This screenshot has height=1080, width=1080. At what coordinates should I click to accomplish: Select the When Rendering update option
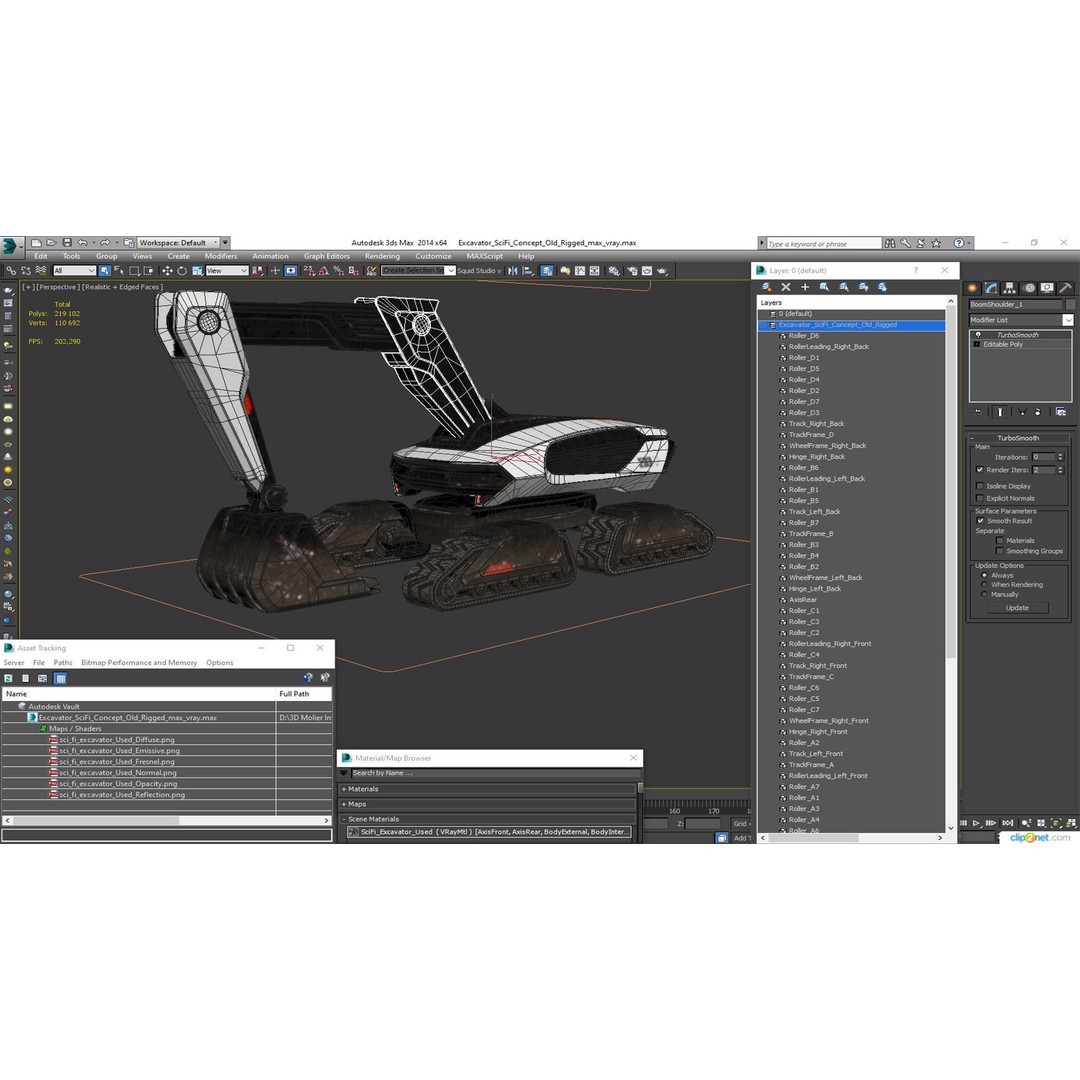click(x=984, y=585)
